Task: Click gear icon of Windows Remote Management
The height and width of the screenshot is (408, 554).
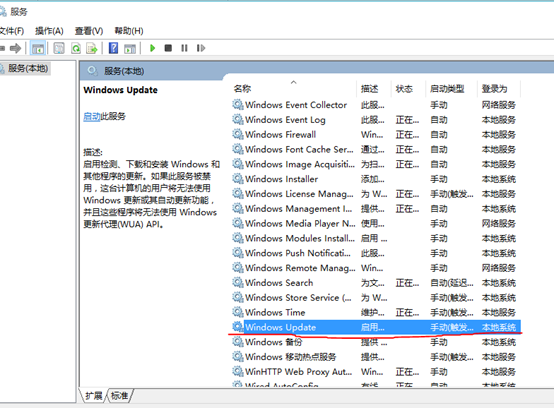Action: pos(238,268)
